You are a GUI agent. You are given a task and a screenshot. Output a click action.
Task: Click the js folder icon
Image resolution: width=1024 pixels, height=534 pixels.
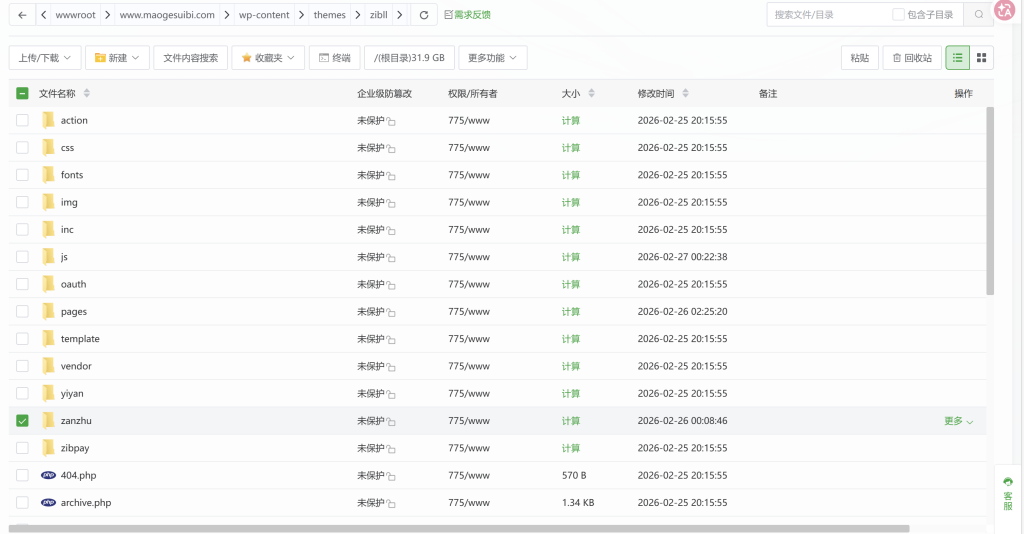coord(48,257)
